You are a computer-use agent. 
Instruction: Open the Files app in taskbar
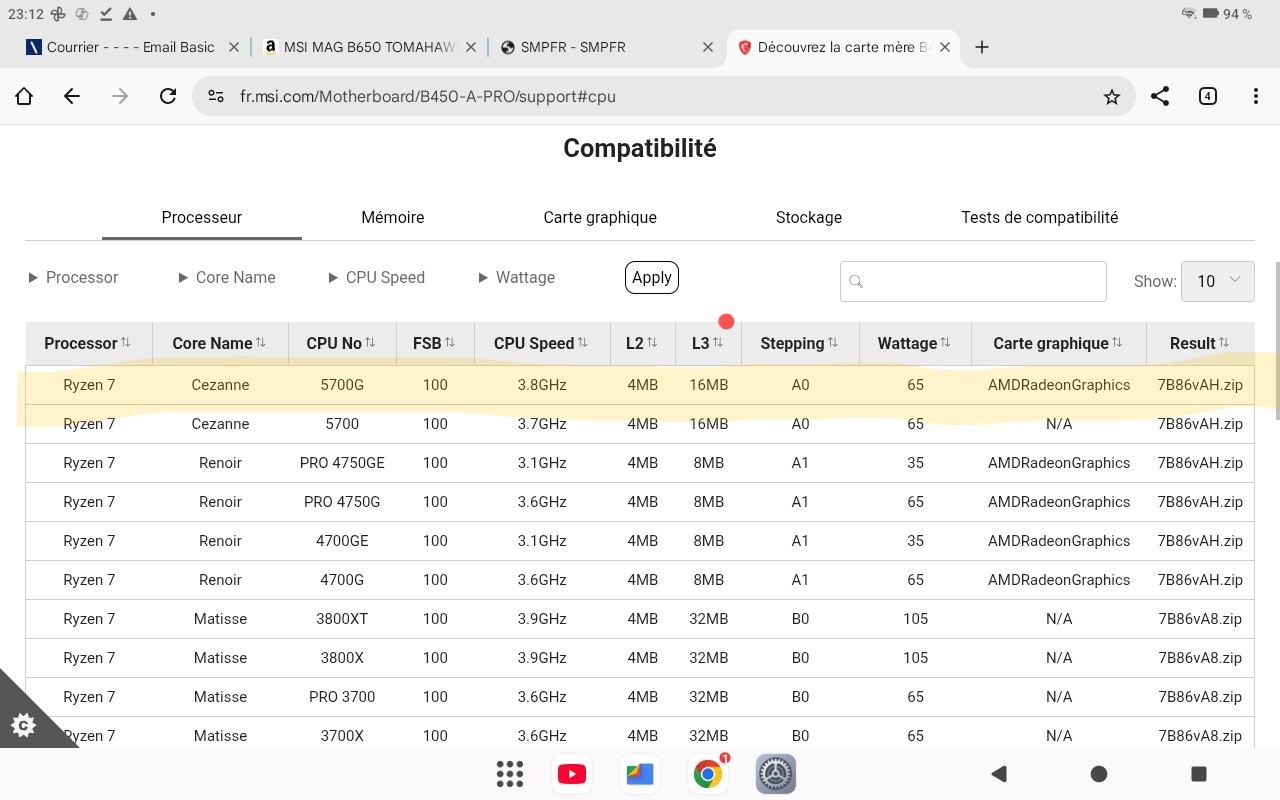pos(640,774)
